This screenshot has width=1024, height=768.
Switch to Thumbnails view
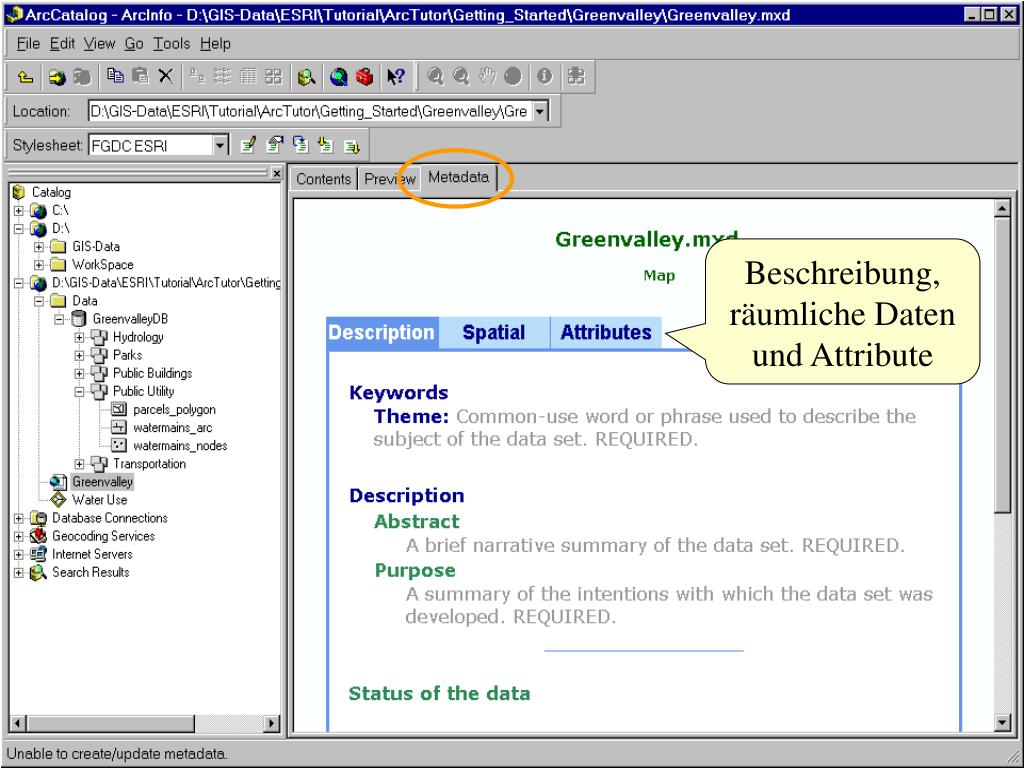[x=274, y=77]
